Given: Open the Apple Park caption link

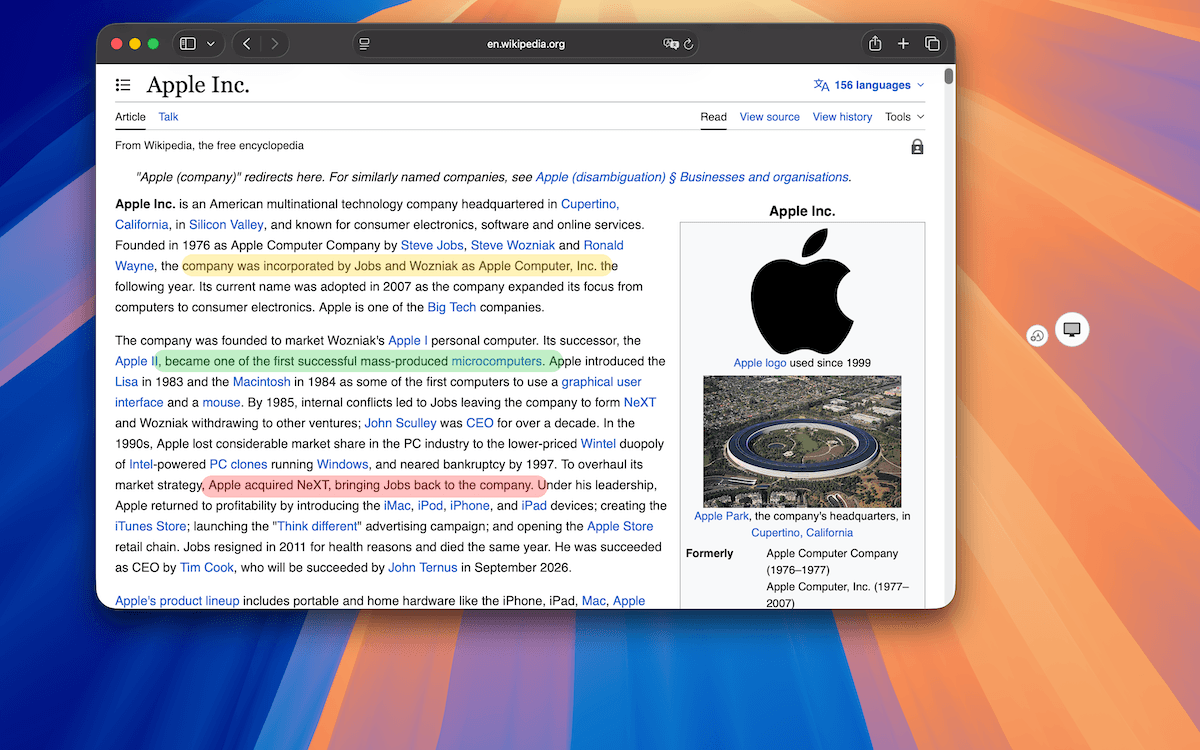Looking at the screenshot, I should 721,516.
